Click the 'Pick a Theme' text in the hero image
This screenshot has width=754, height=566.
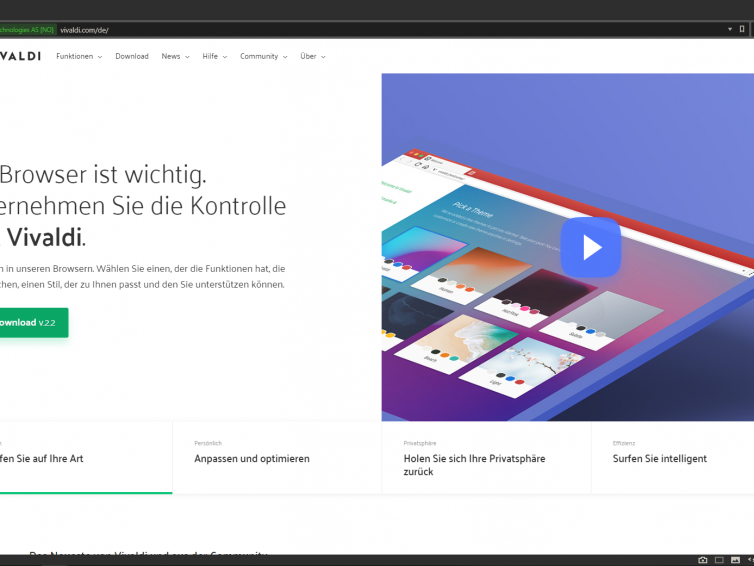[x=472, y=210]
